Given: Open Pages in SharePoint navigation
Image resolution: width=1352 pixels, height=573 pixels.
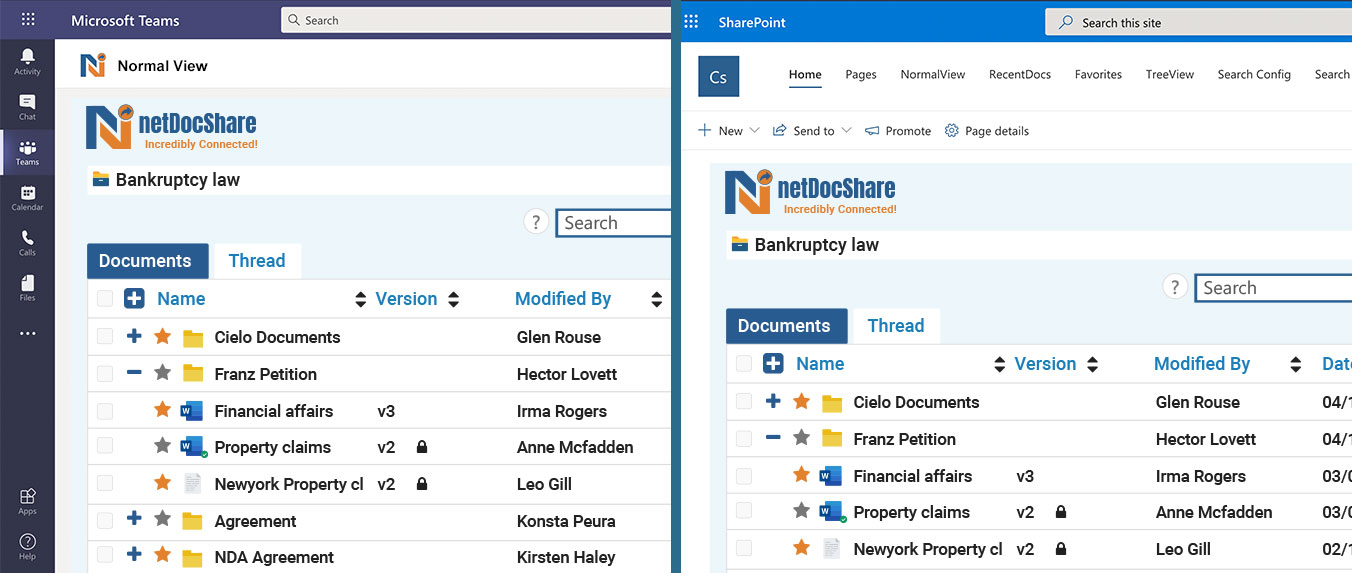Looking at the screenshot, I should coord(861,74).
